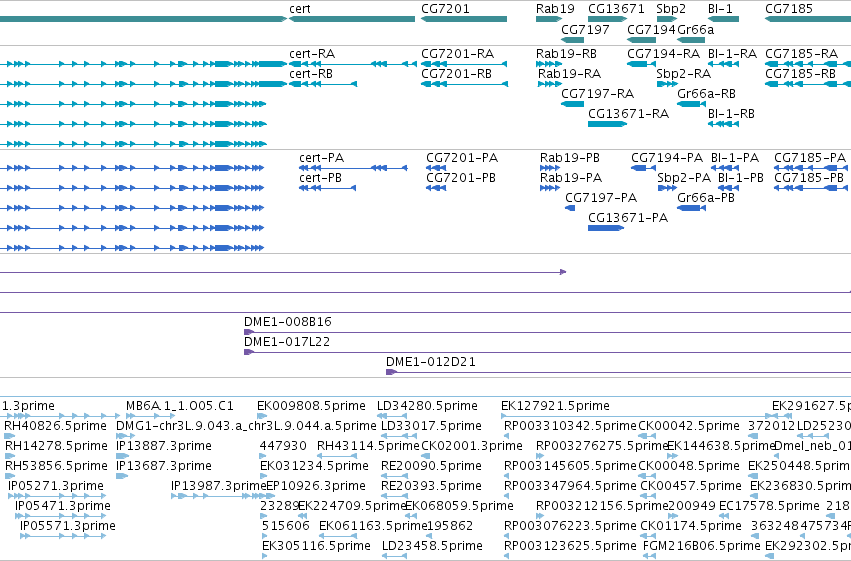Click EST label IP13887.3prime

(x=164, y=446)
